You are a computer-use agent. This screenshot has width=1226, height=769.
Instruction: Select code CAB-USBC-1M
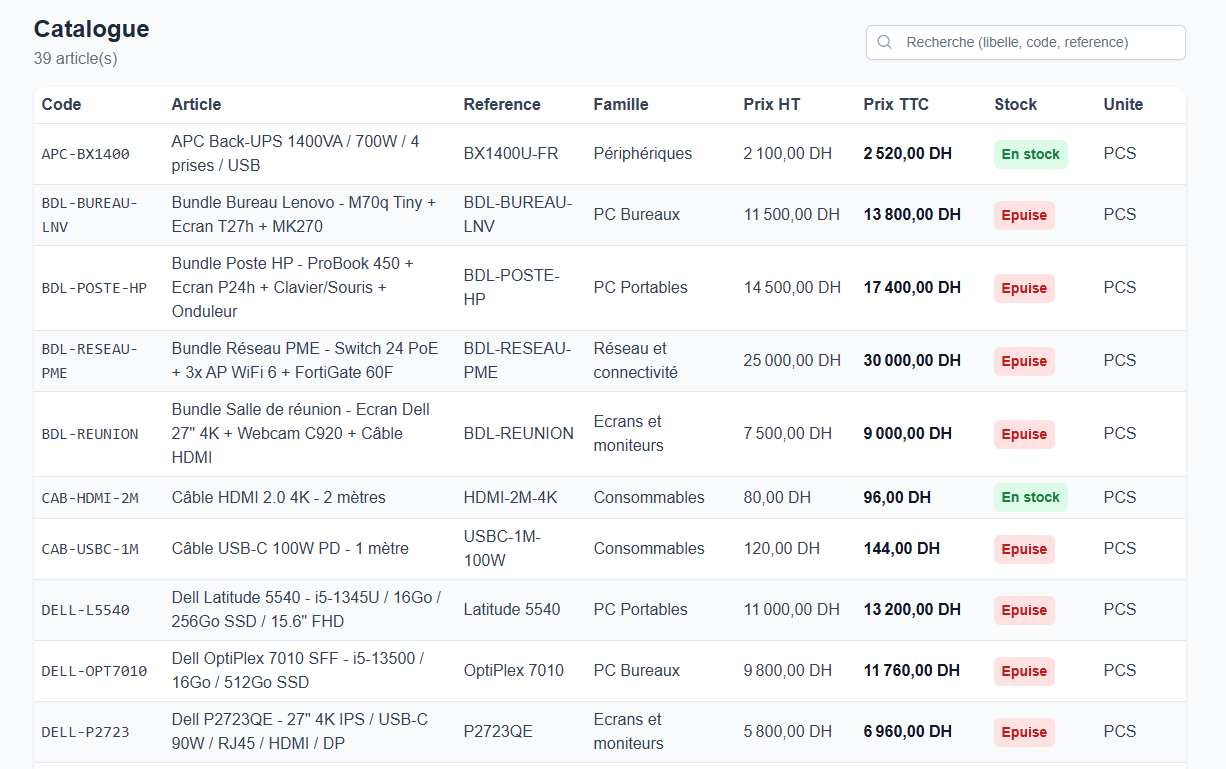pos(90,549)
